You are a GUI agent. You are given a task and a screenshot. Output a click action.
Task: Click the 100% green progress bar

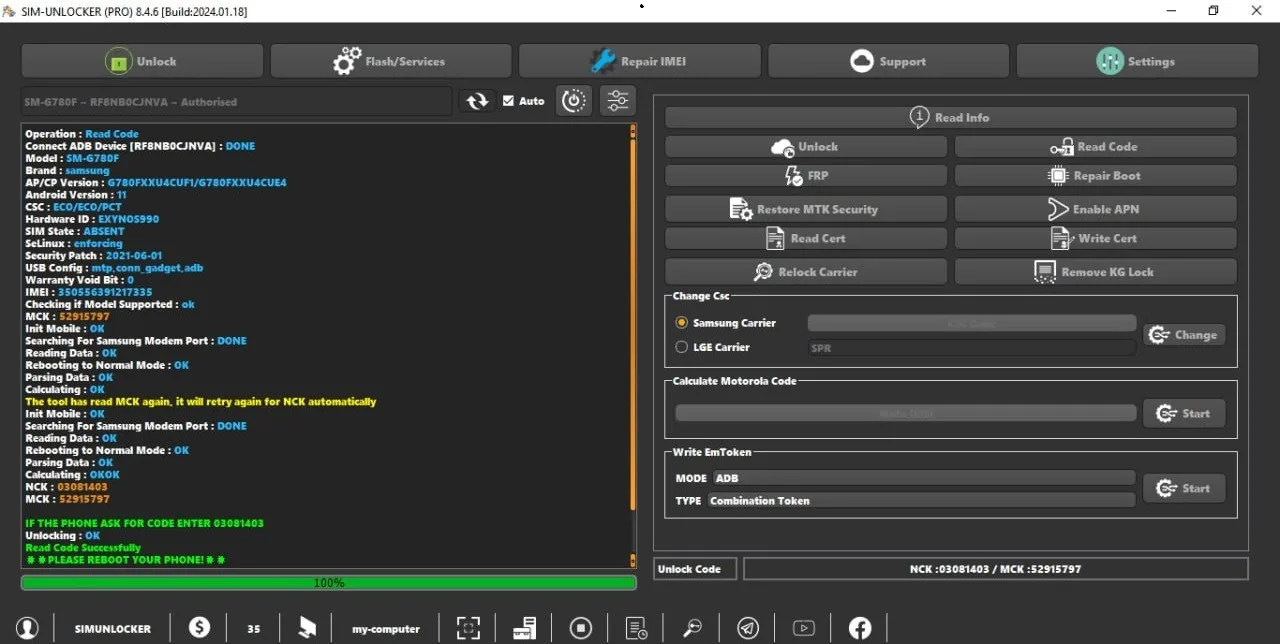click(328, 582)
